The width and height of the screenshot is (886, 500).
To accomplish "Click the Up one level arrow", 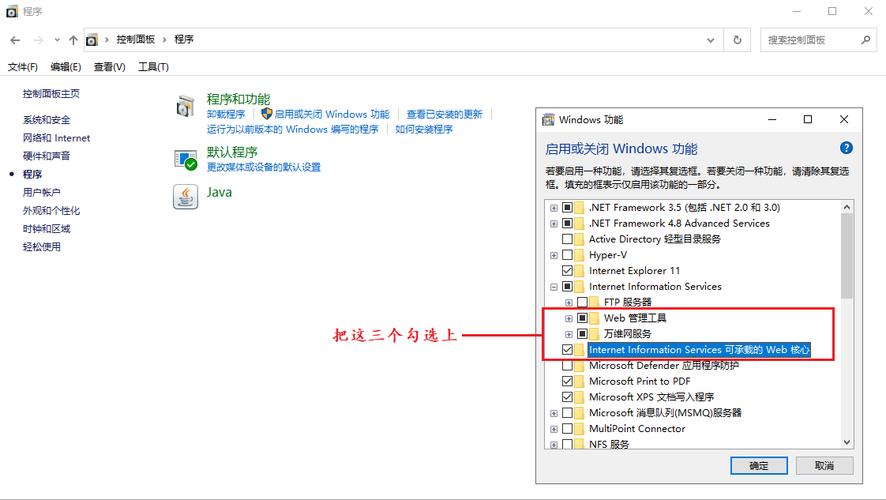I will tap(73, 40).
